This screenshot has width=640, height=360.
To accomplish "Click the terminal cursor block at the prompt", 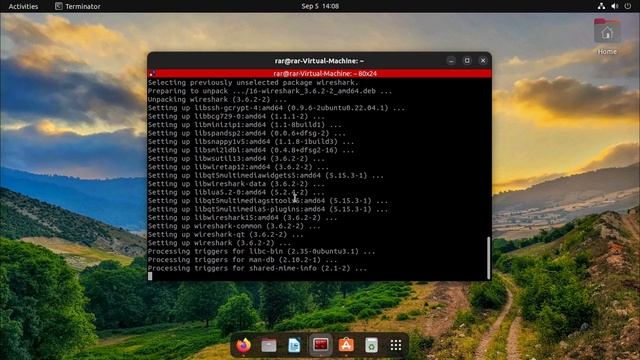I will [x=150, y=276].
